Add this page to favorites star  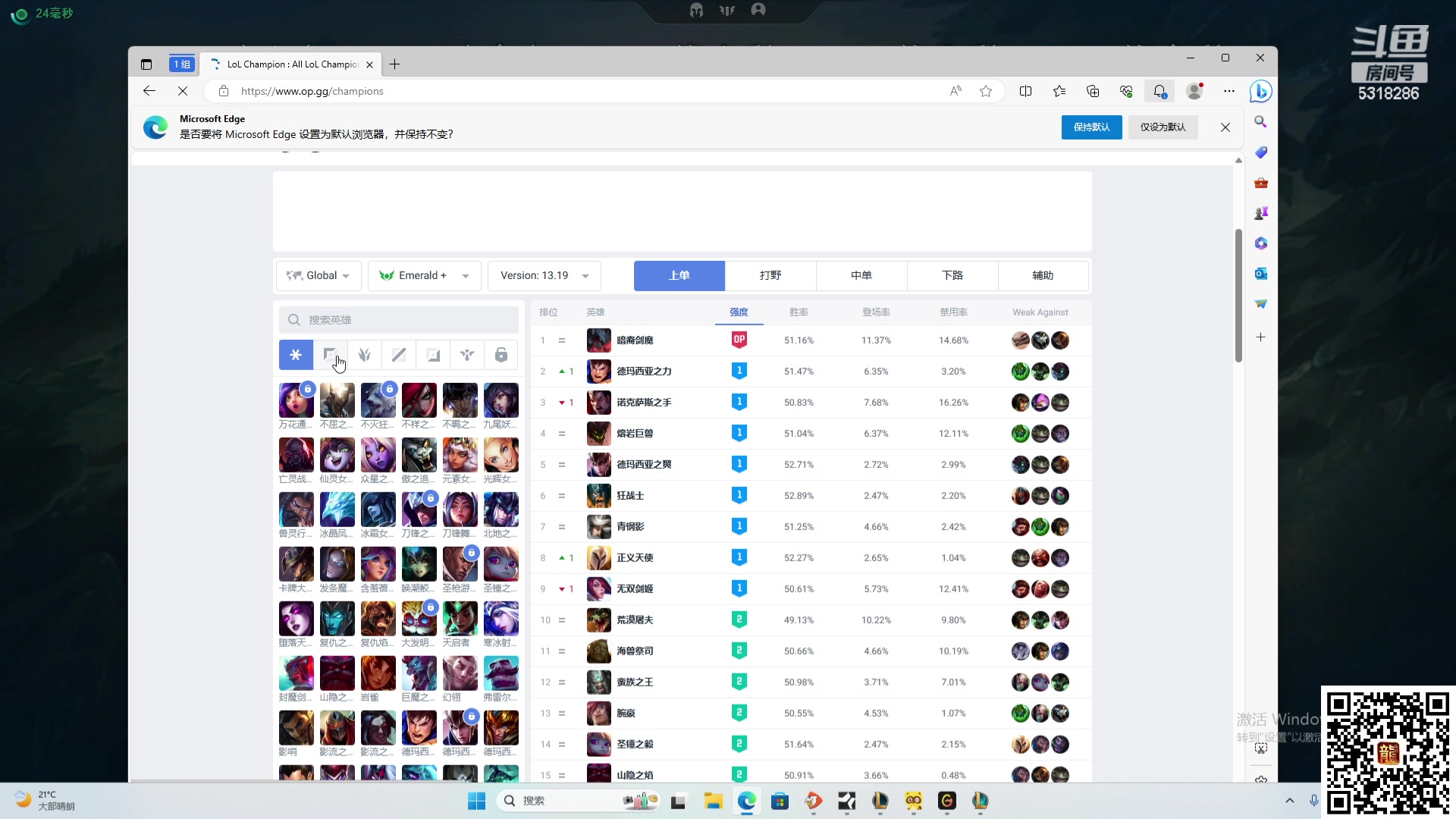click(x=986, y=91)
